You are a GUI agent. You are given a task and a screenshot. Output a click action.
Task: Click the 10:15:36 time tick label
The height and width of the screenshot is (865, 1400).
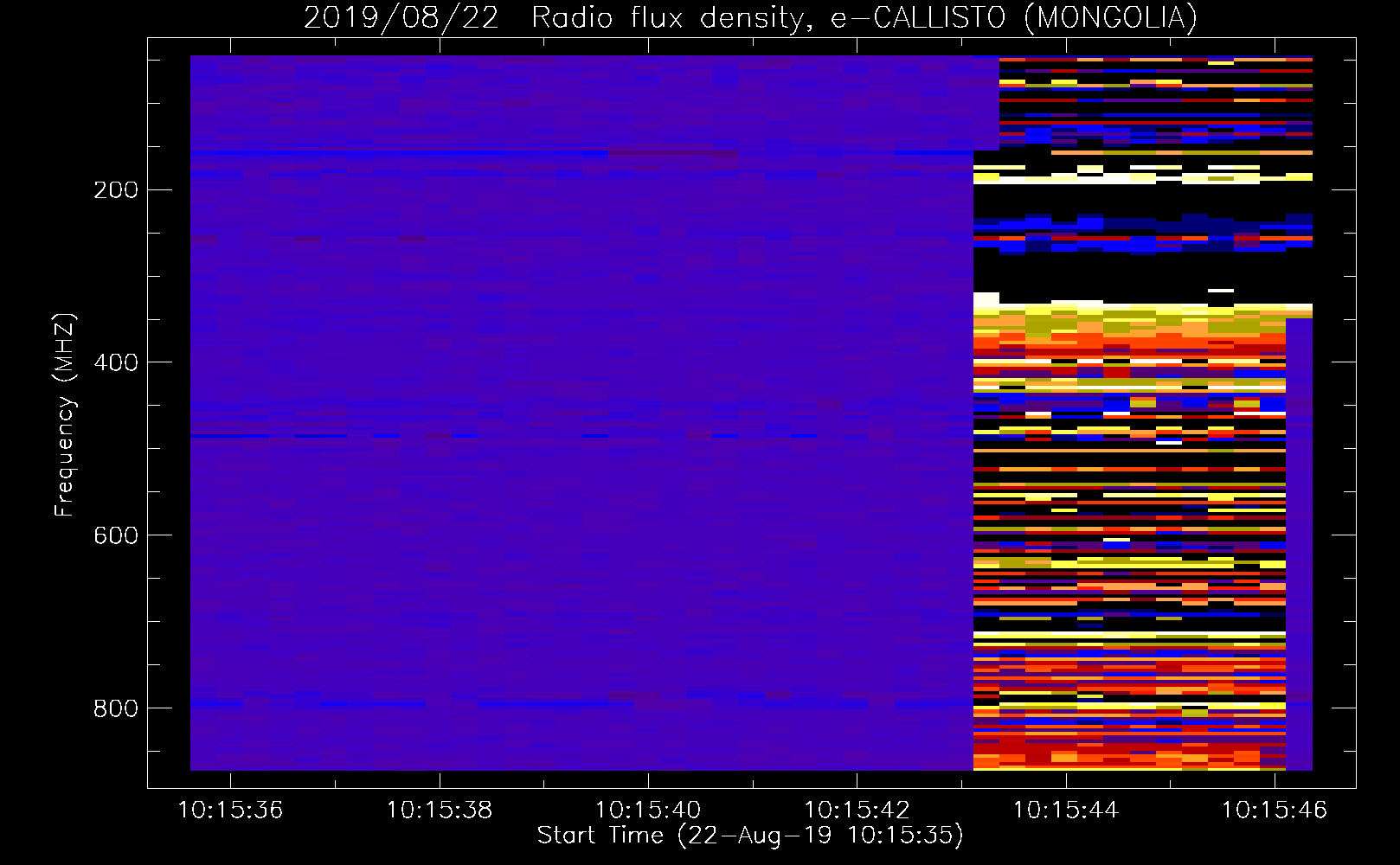(x=230, y=811)
